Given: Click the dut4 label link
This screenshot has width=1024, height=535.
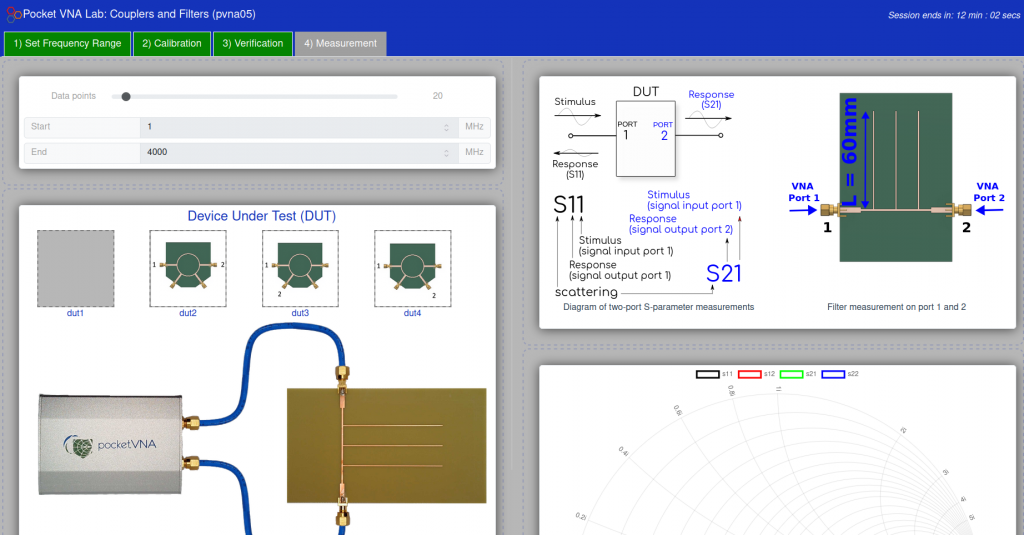Looking at the screenshot, I should pyautogui.click(x=413, y=313).
